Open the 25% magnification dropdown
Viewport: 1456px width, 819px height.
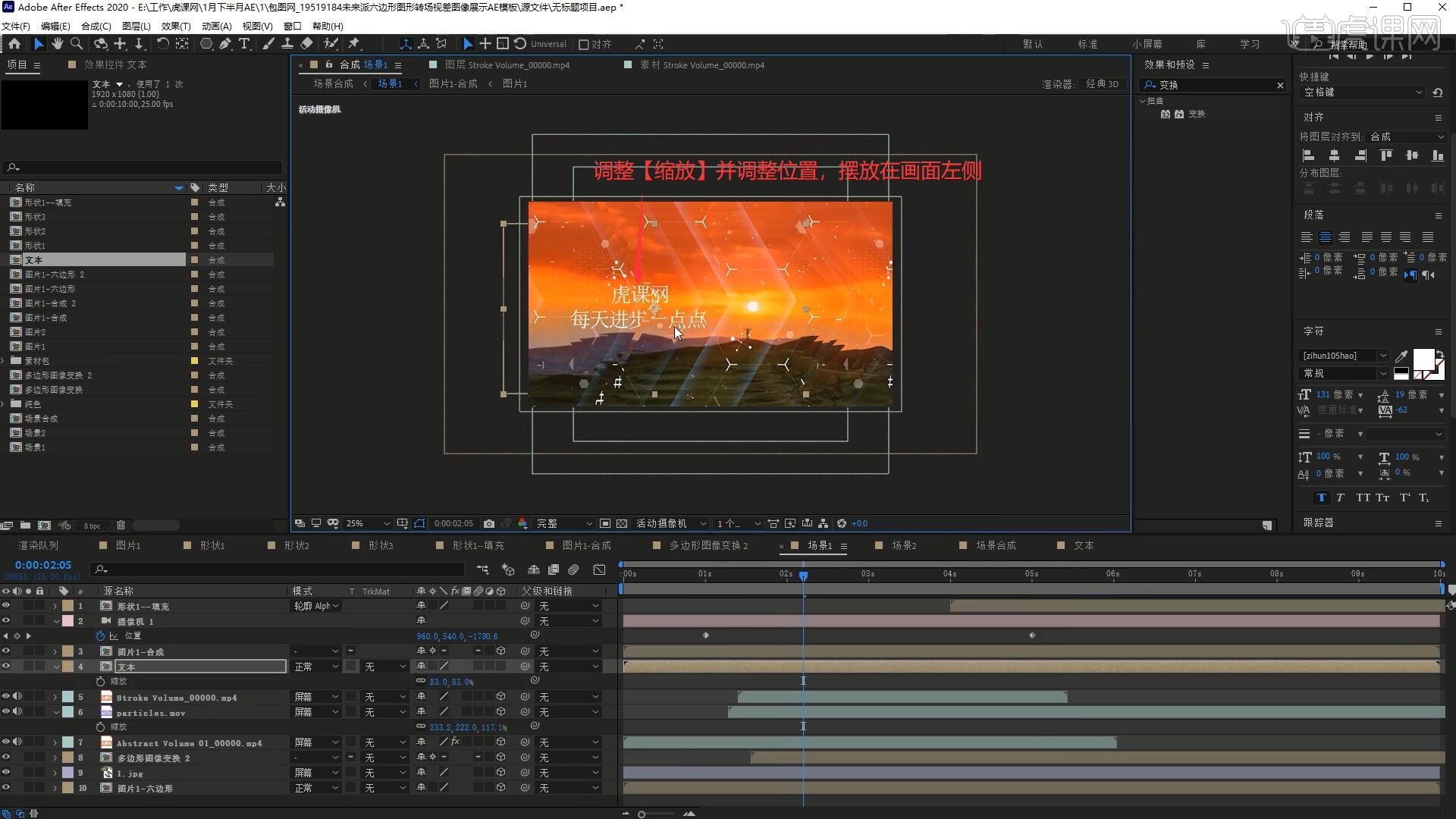click(368, 523)
